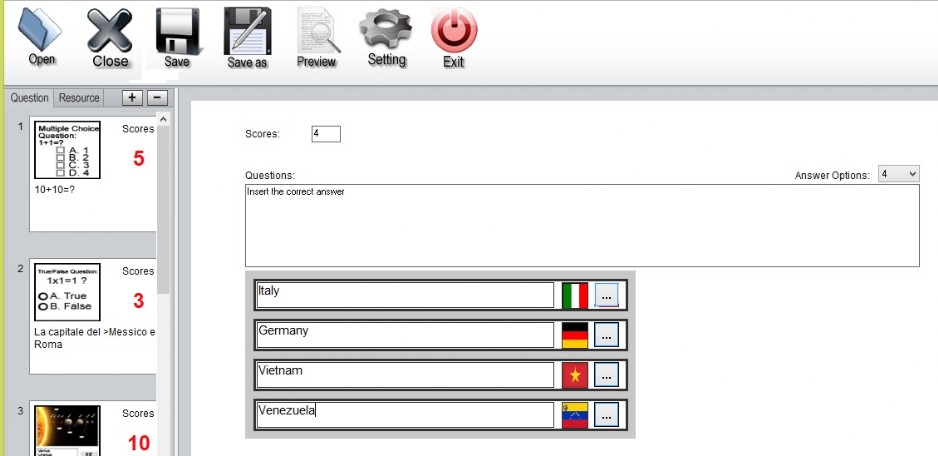Image resolution: width=938 pixels, height=456 pixels.
Task: Click the '10+10=?' question text
Action: tap(55, 189)
